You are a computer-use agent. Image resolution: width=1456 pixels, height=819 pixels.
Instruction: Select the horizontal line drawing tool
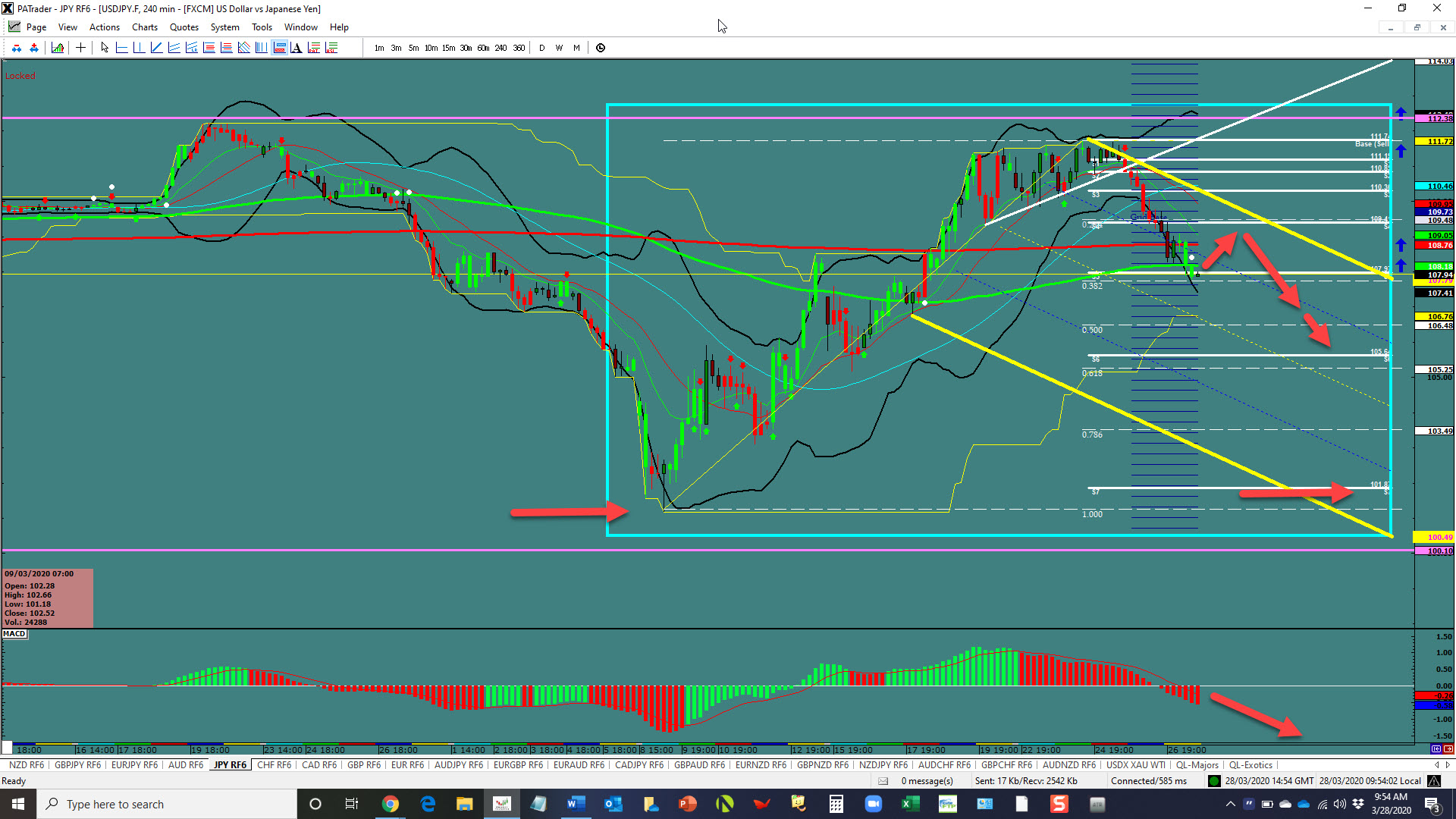121,48
